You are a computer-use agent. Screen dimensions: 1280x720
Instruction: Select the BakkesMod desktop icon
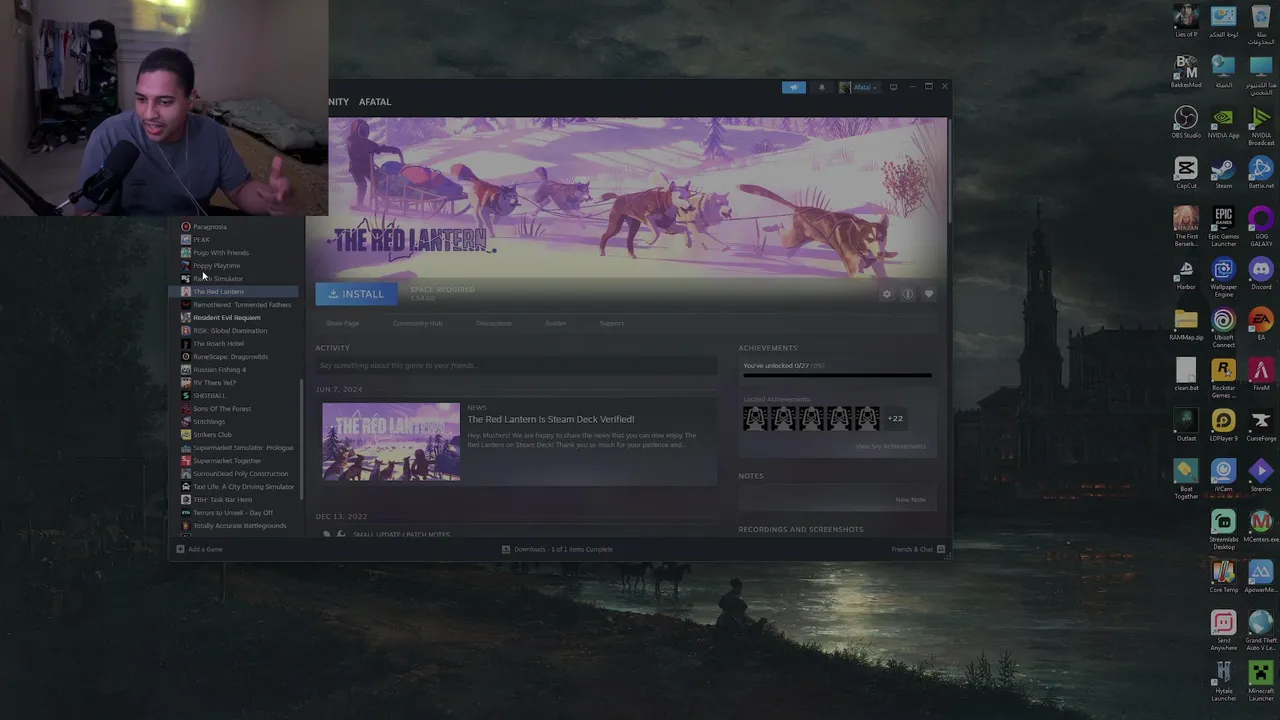[1186, 72]
